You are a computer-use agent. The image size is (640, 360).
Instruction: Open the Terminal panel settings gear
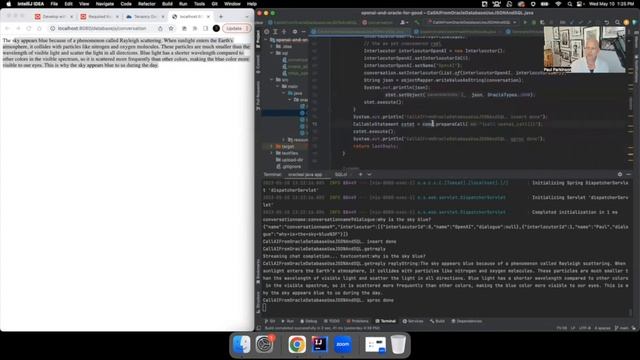click(x=620, y=174)
